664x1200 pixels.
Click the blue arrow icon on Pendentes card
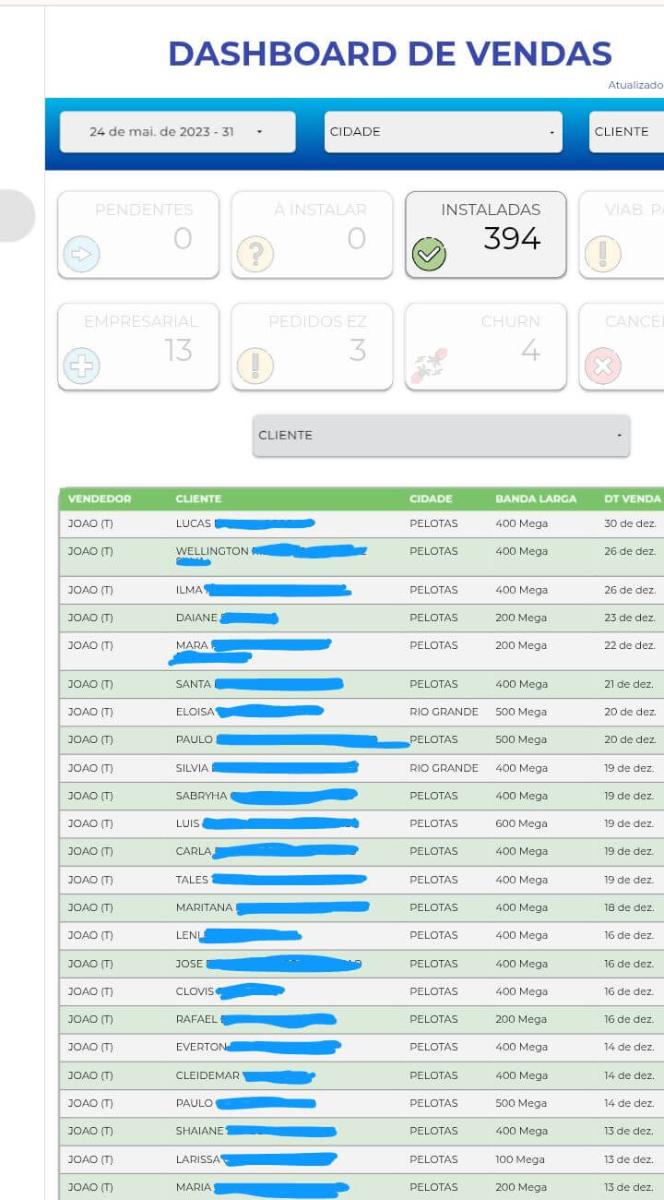pyautogui.click(x=82, y=256)
